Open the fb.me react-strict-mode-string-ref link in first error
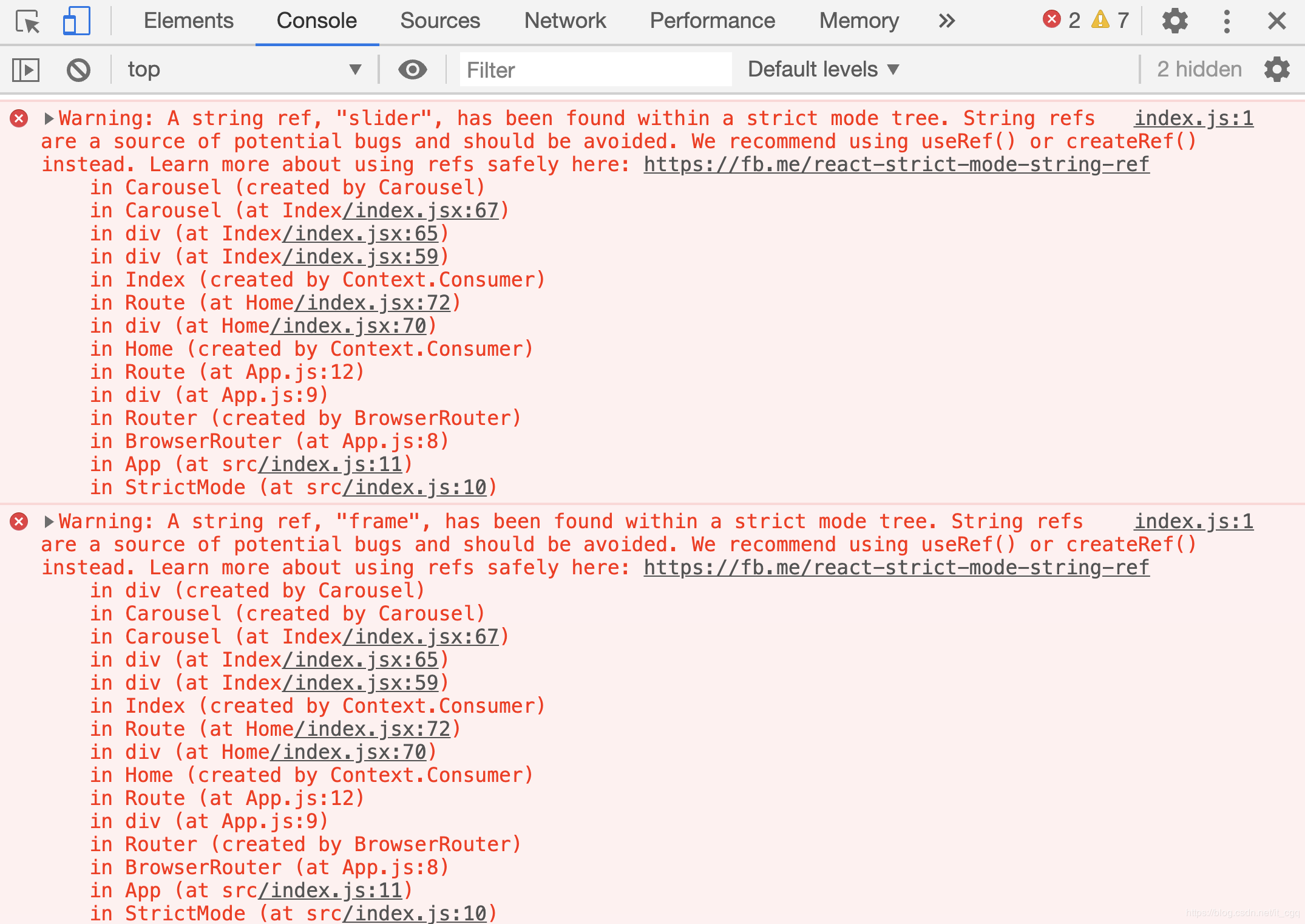The width and height of the screenshot is (1305, 924). [x=896, y=165]
